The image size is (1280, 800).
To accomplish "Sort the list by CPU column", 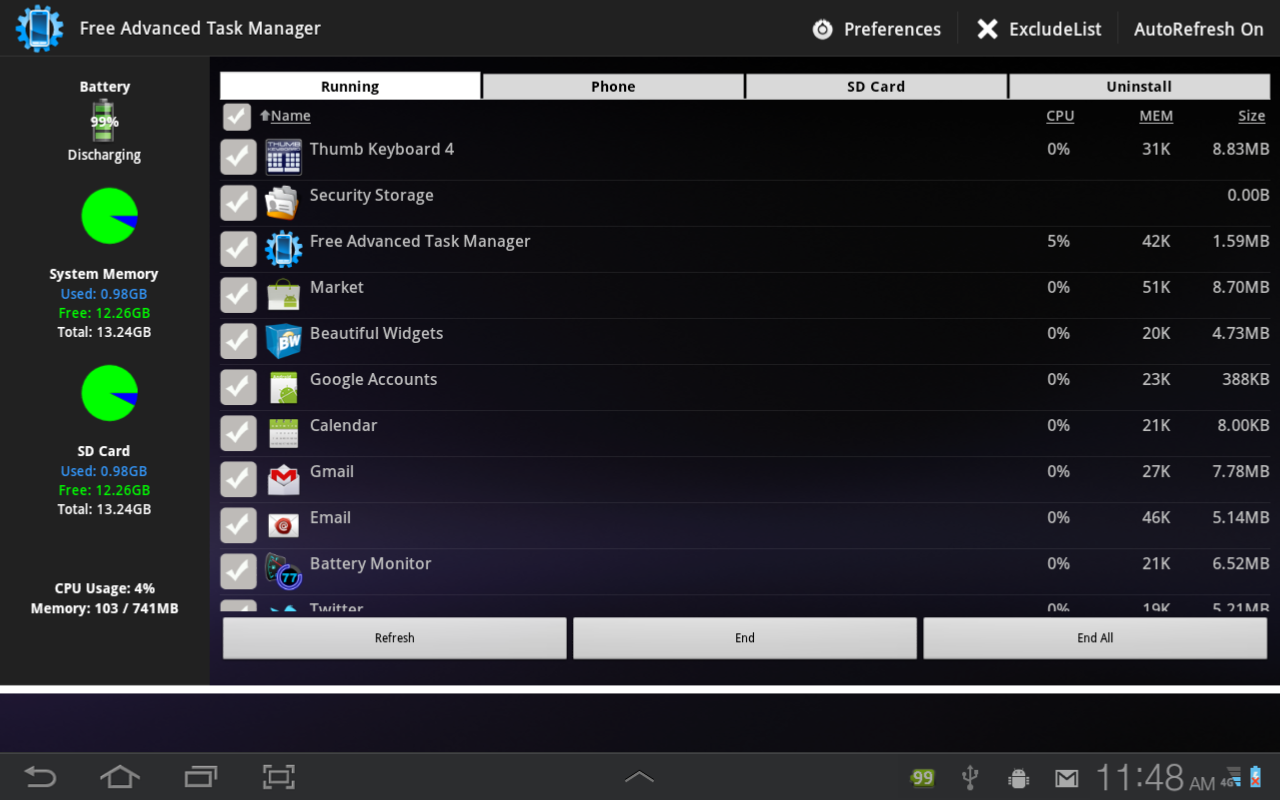I will click(1060, 116).
